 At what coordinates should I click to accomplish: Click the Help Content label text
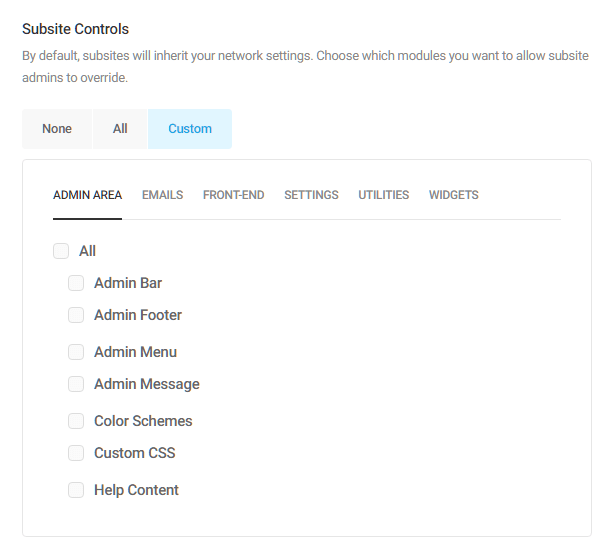[136, 490]
